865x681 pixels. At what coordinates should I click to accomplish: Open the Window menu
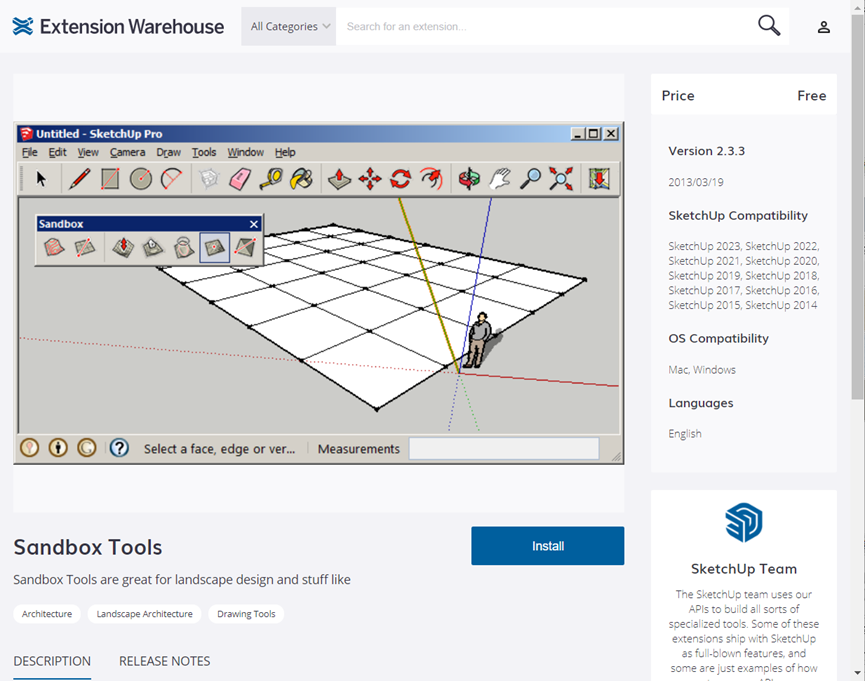point(245,152)
